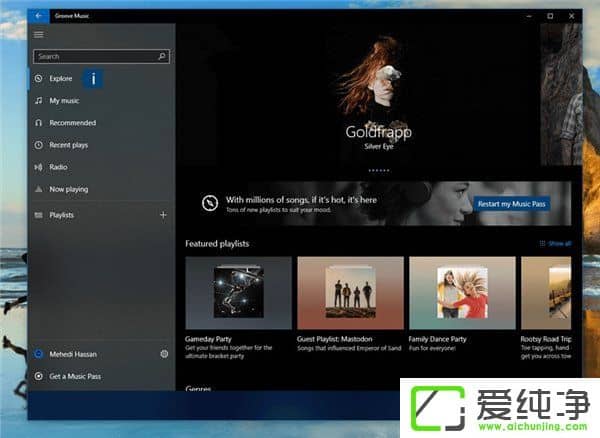This screenshot has height=438, width=600.
Task: Click the Silver Eye album subtitle
Action: 378,147
